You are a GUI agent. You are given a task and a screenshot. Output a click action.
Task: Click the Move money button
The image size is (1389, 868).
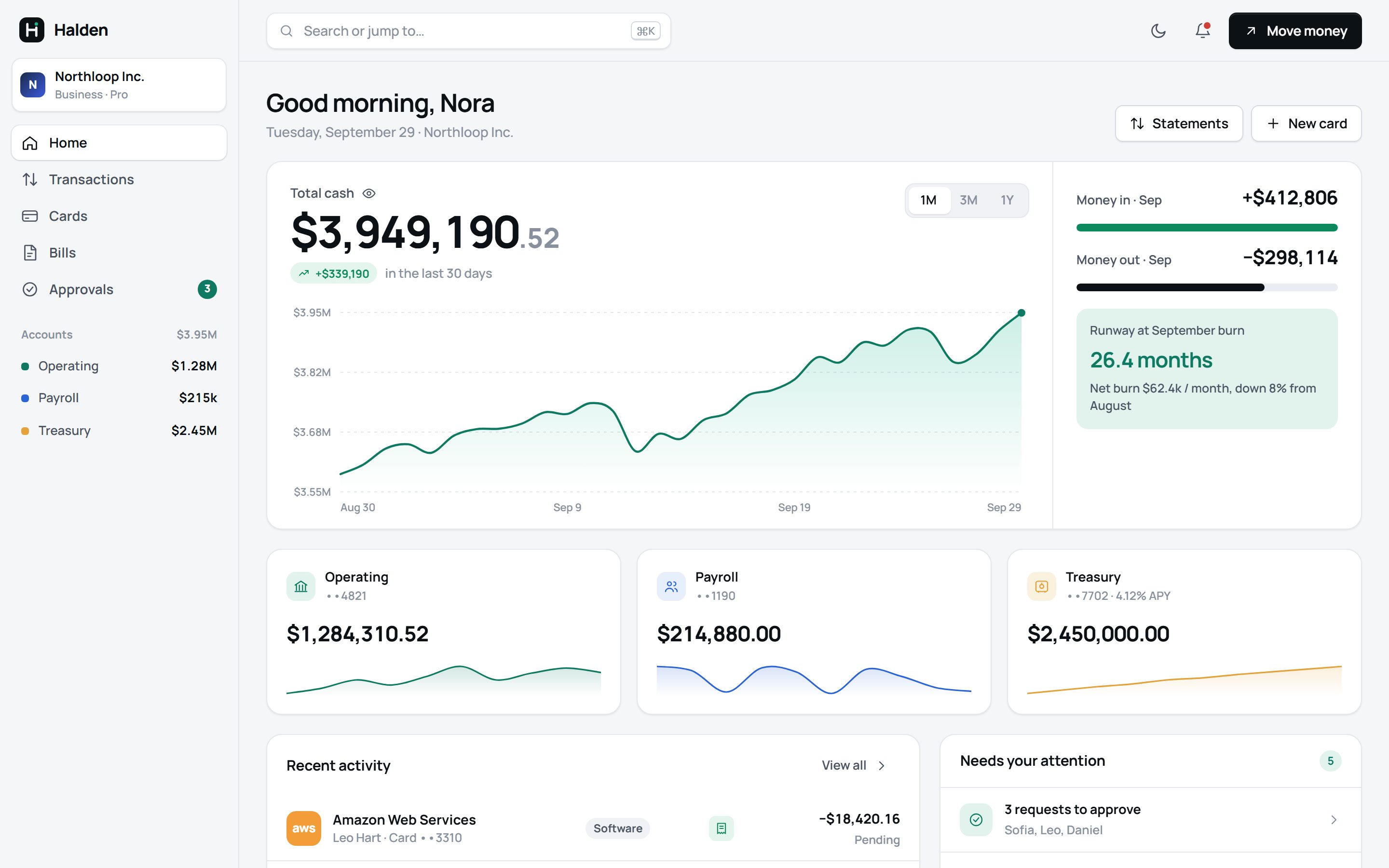(1295, 31)
